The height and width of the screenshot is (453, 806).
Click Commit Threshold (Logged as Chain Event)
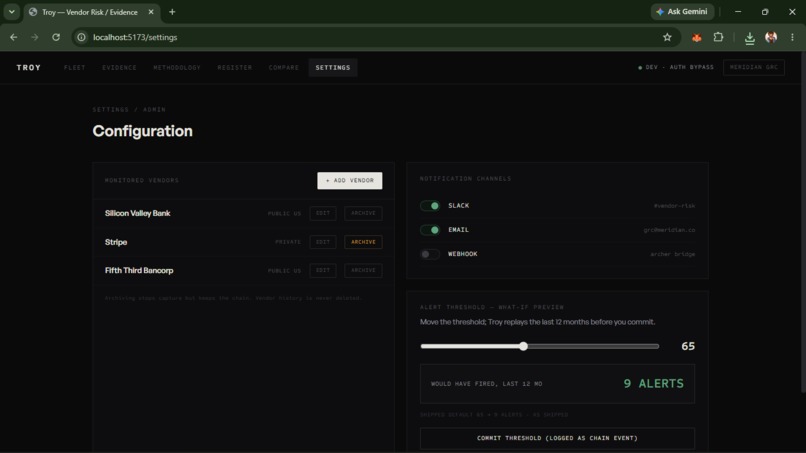coord(557,438)
